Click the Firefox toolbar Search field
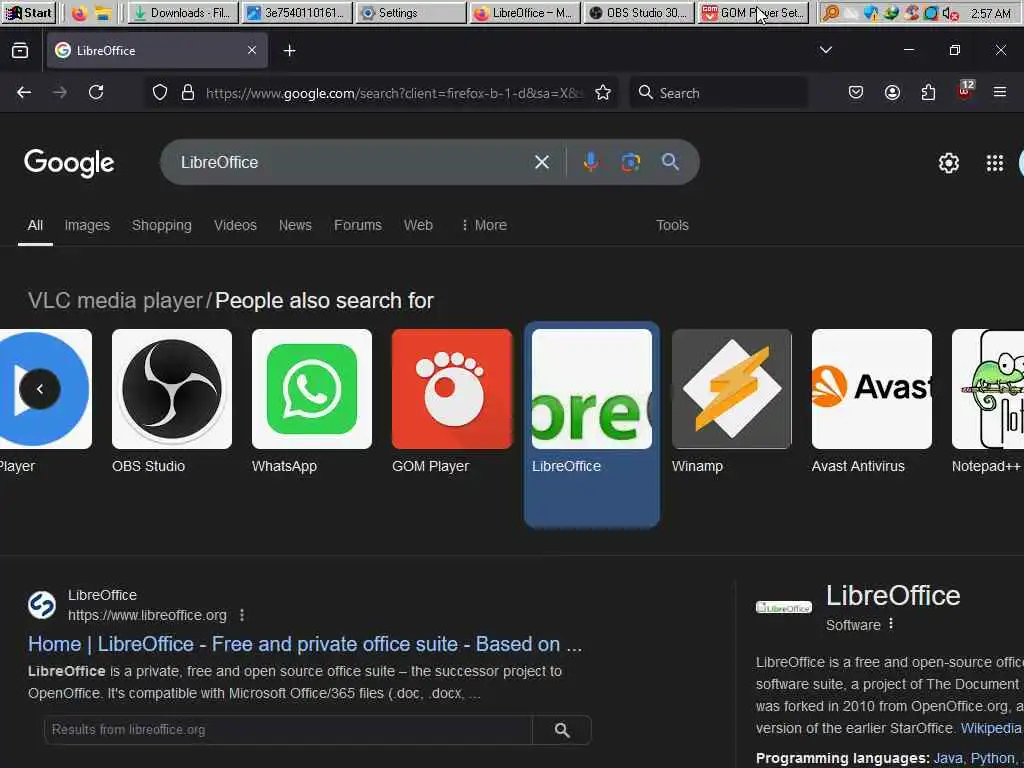This screenshot has width=1024, height=768. [718, 93]
